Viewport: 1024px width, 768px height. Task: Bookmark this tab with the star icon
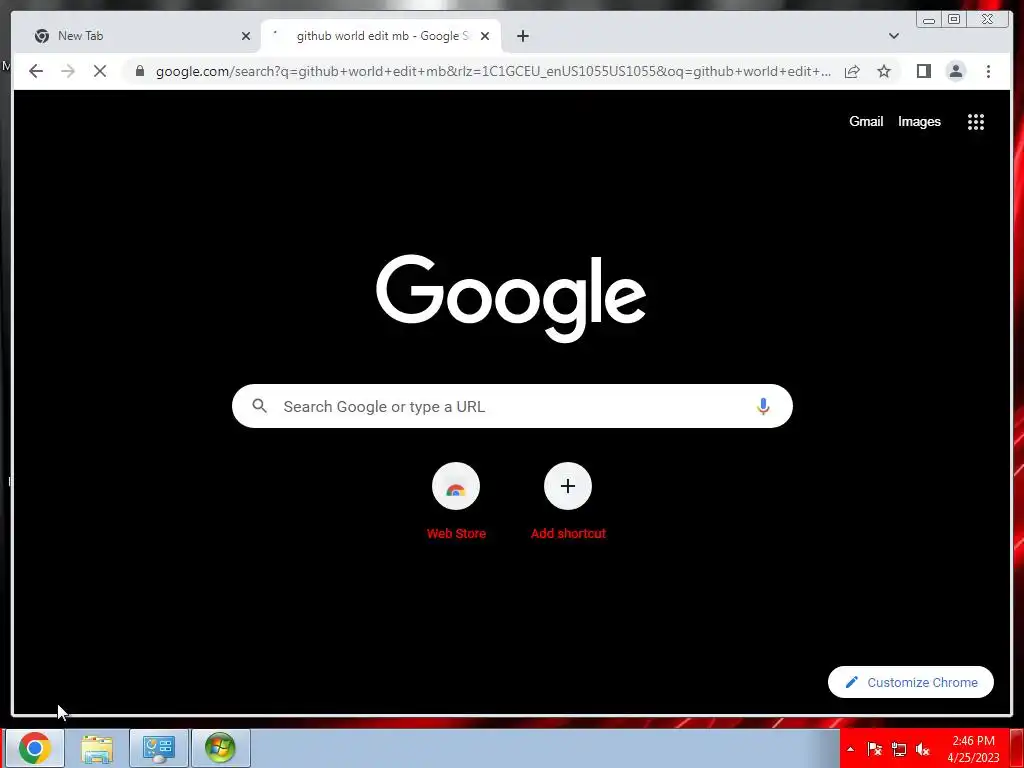pos(884,71)
